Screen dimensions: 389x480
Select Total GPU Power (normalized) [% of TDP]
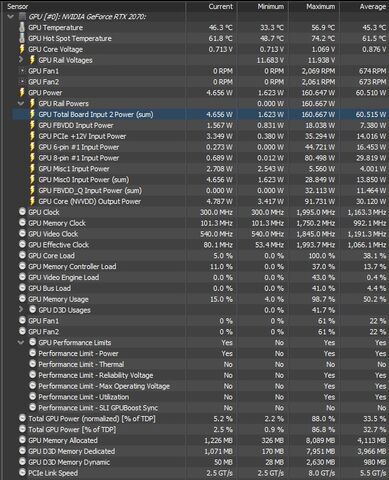point(92,419)
